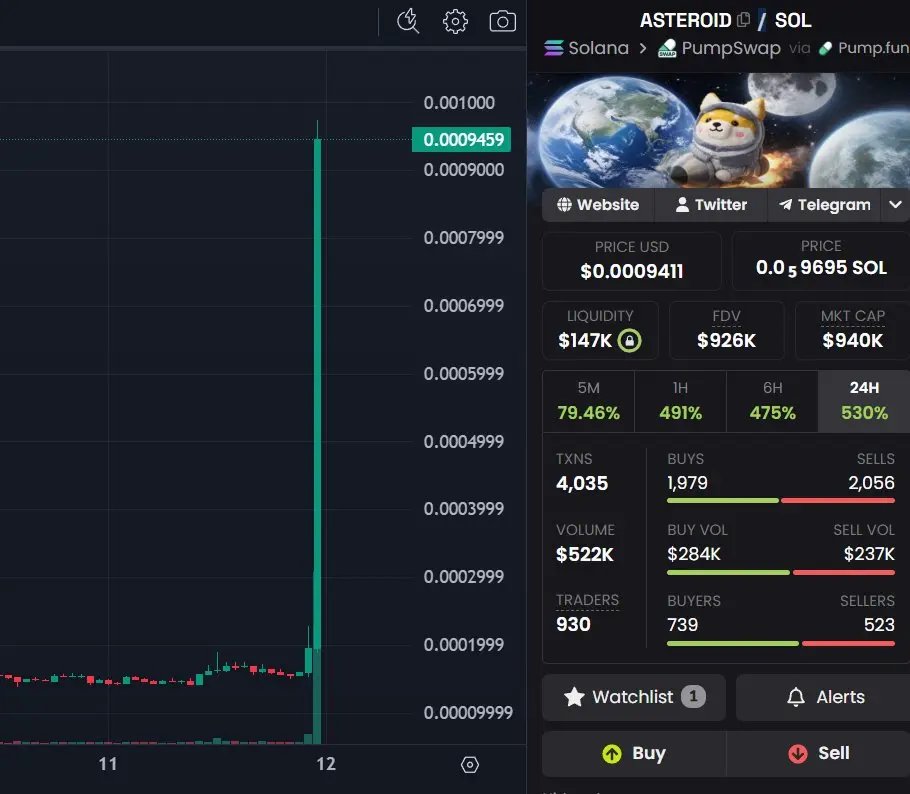Screen dimensions: 910x794
Task: Click the Watchlist count badge 1
Action: point(693,696)
